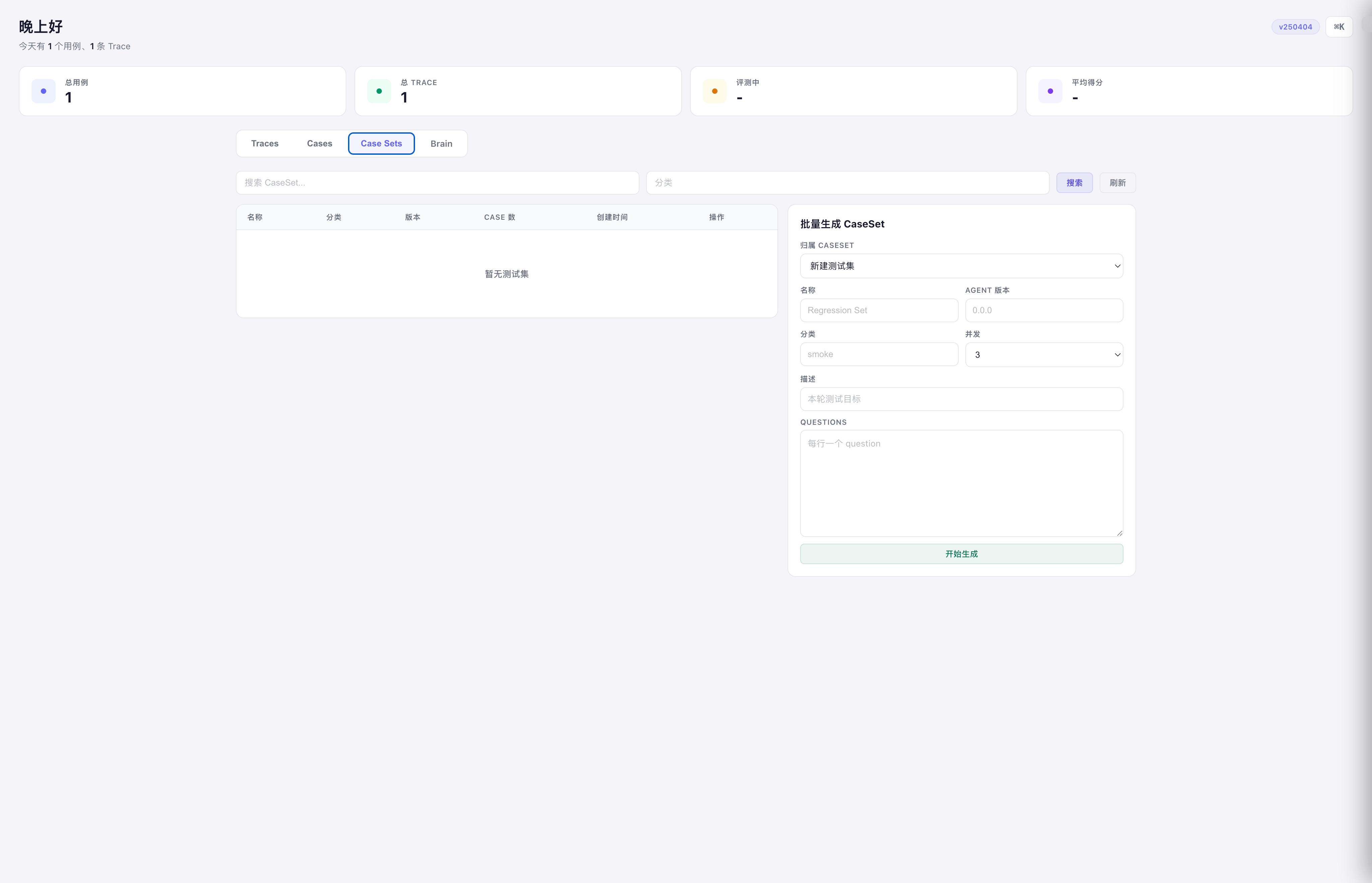1372x883 pixels.
Task: Click the v250404 version badge
Action: [1295, 27]
